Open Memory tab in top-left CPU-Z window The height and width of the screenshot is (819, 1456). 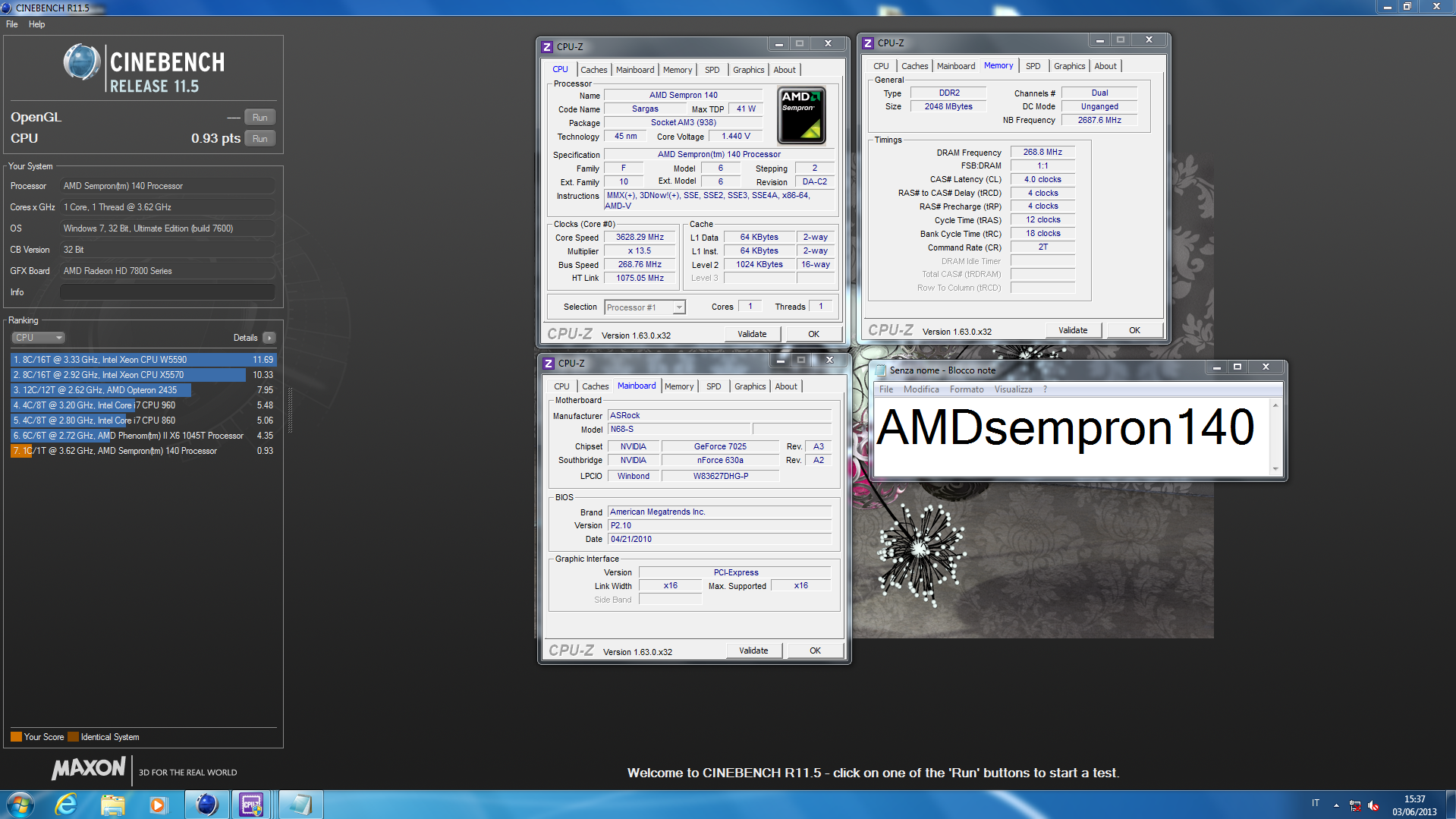click(x=678, y=70)
